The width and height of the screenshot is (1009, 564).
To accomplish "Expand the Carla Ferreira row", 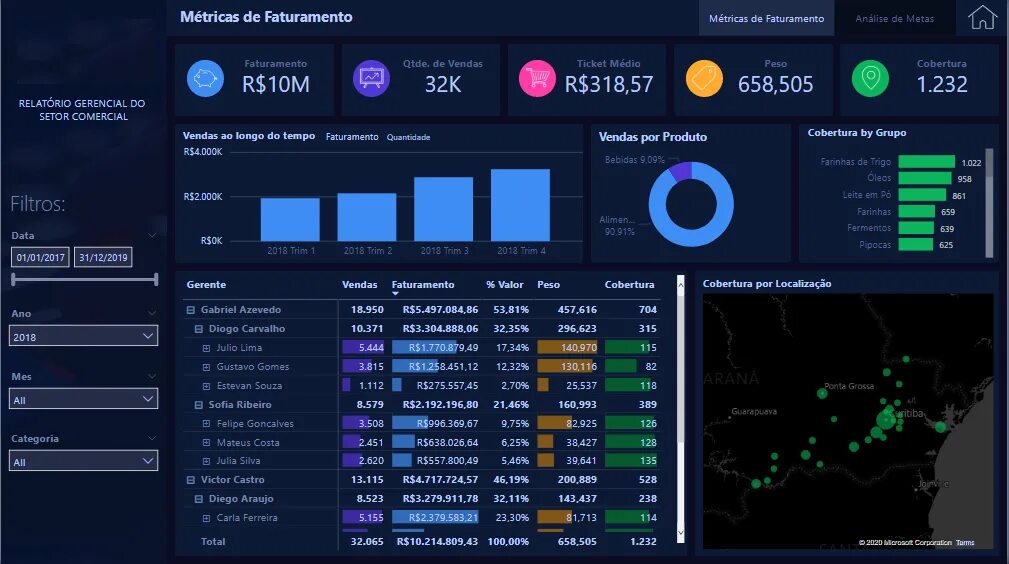I will pos(207,518).
